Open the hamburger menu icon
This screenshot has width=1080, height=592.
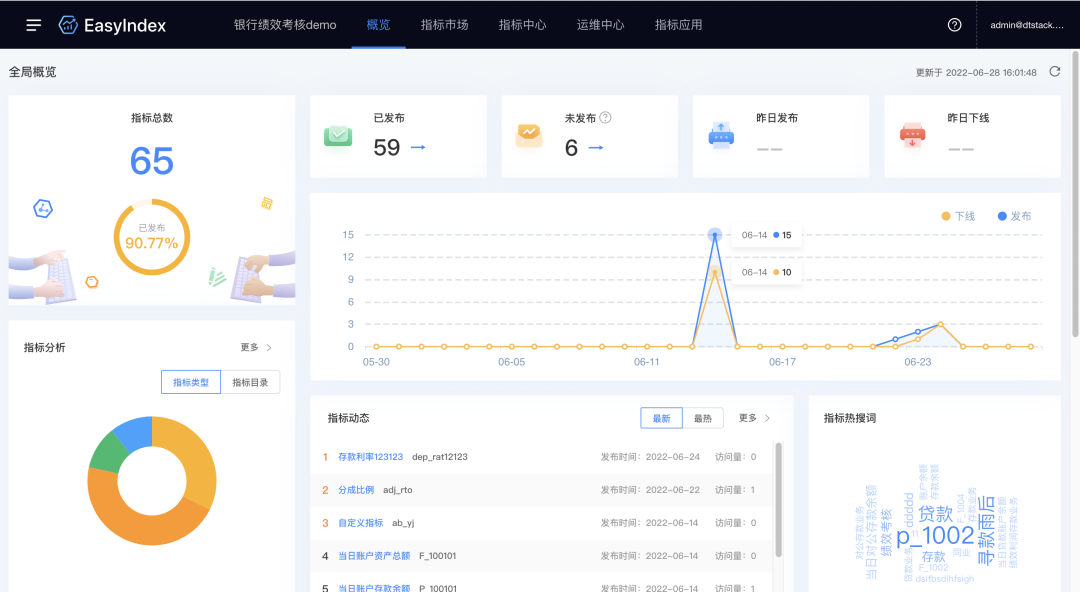(34, 25)
